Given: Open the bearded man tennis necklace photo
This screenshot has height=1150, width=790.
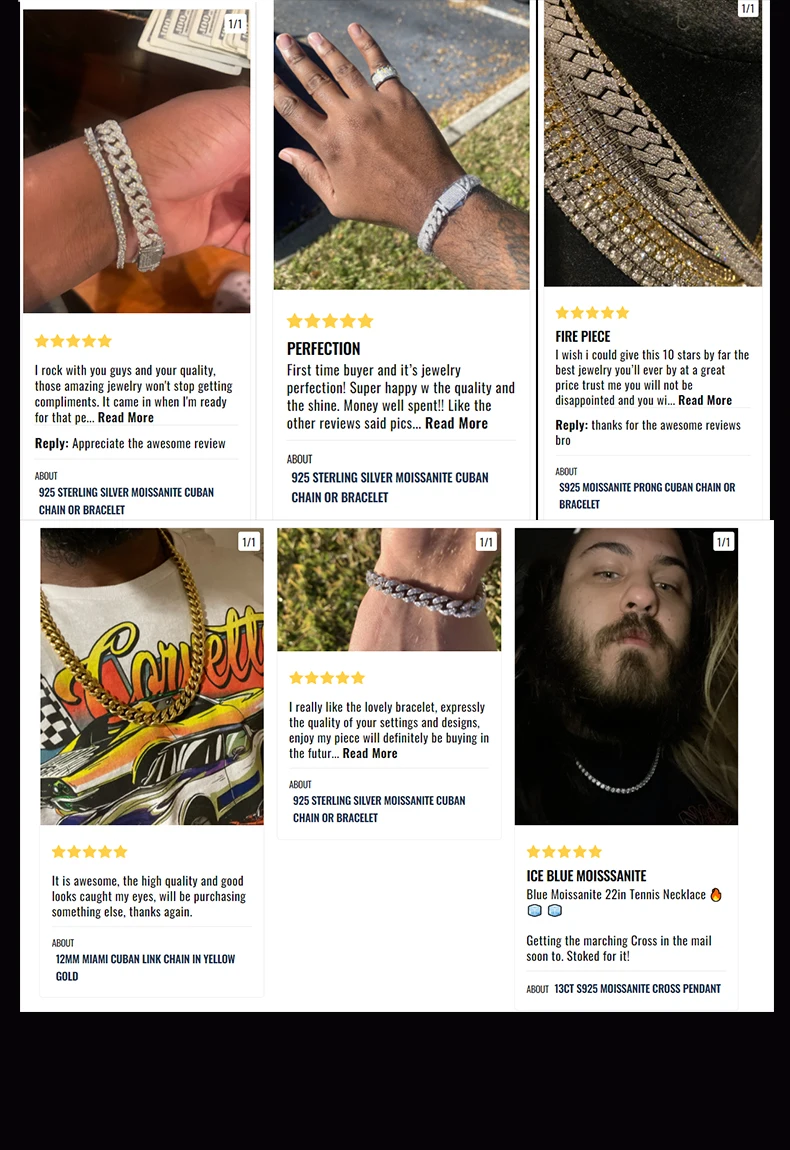Looking at the screenshot, I should pos(626,676).
